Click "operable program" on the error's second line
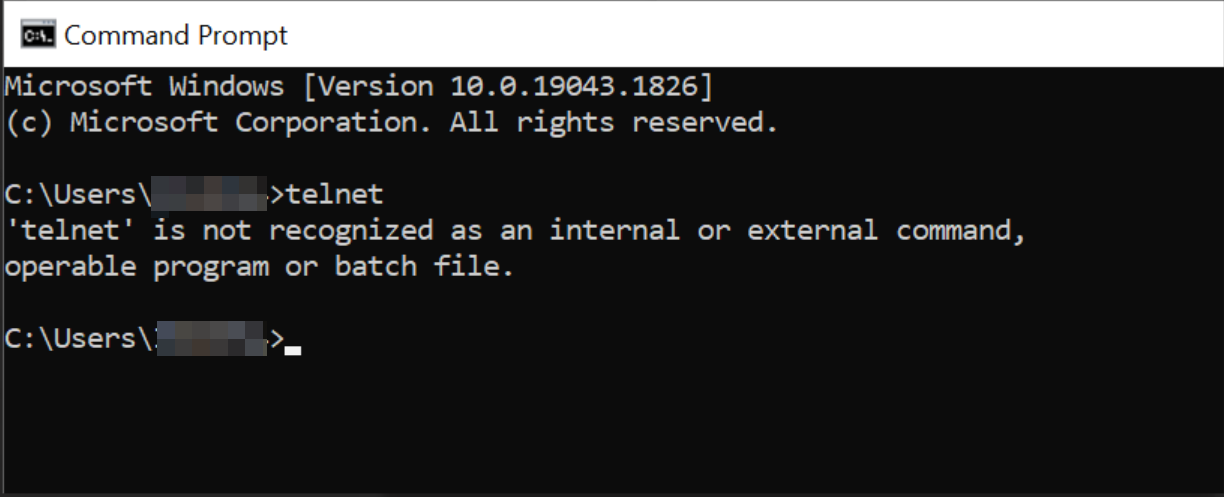The image size is (1224, 497). [137, 267]
